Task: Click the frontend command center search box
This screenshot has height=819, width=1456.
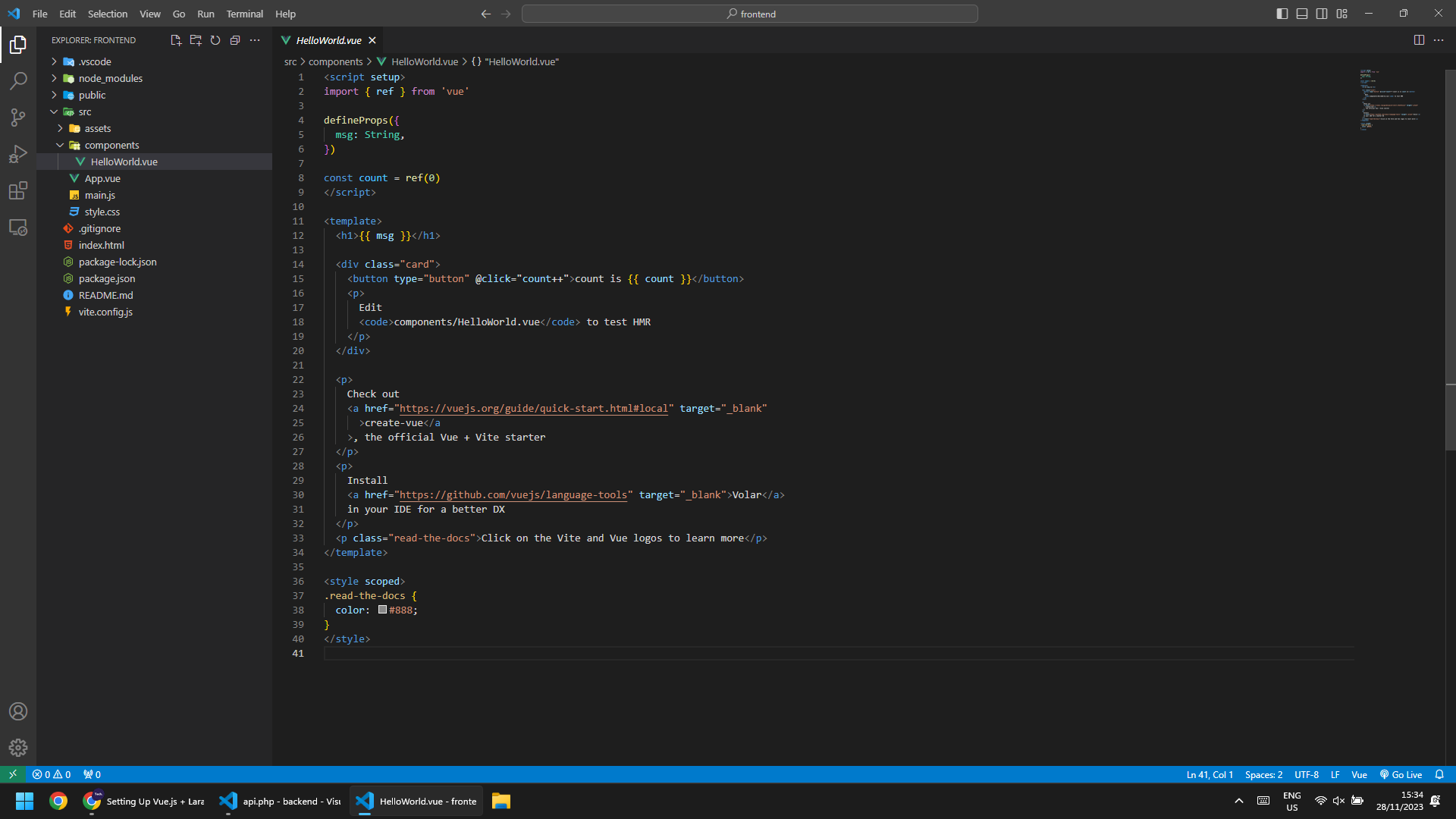Action: coord(749,14)
